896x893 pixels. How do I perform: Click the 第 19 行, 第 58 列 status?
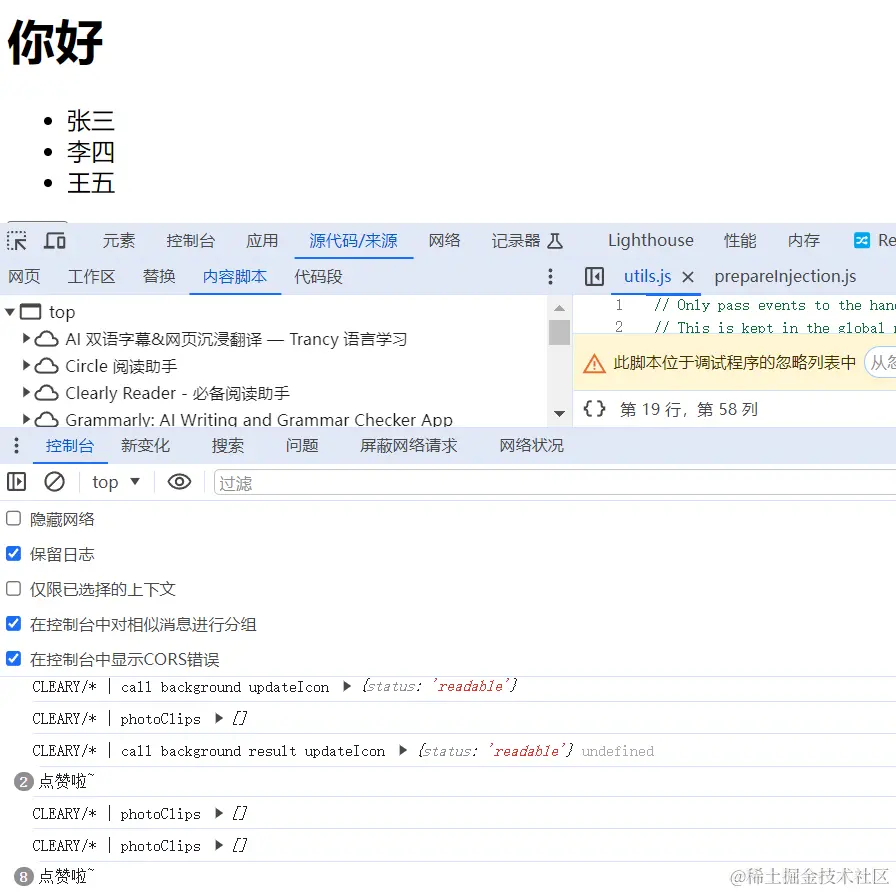[689, 409]
